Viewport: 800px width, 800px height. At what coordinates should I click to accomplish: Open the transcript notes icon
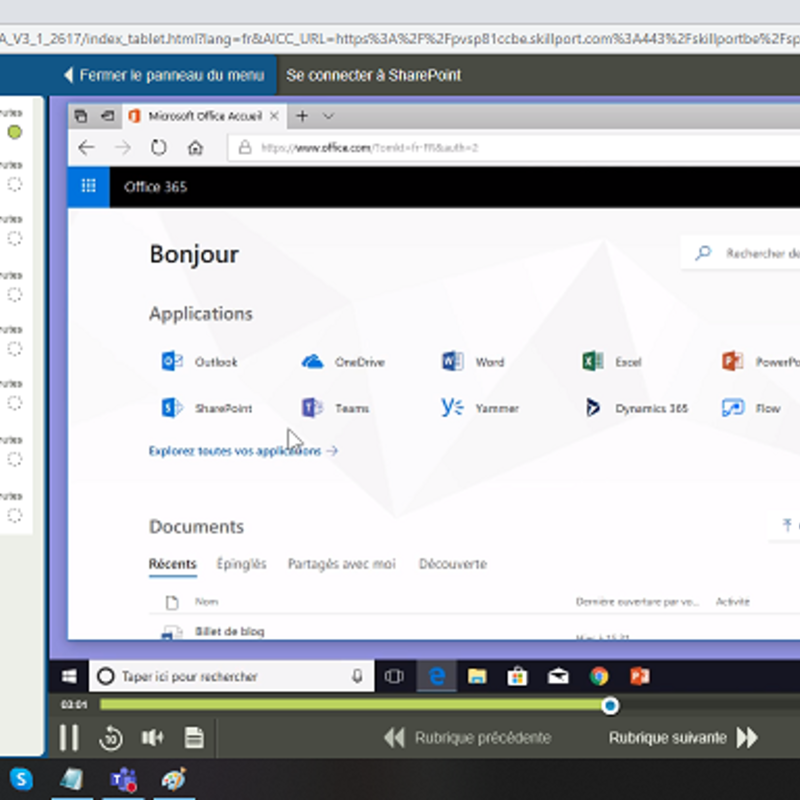coord(194,738)
